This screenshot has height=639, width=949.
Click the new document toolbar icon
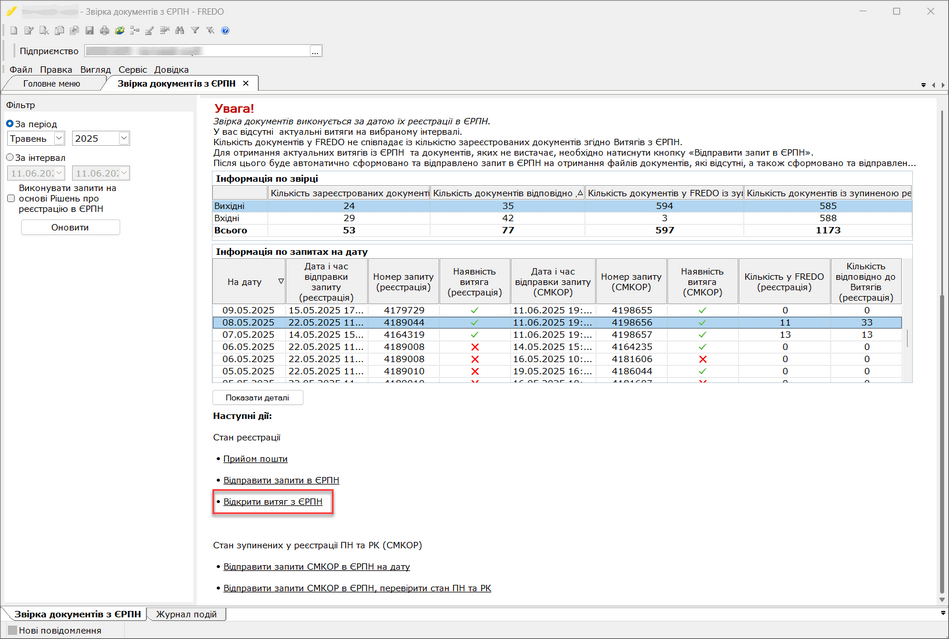13,30
